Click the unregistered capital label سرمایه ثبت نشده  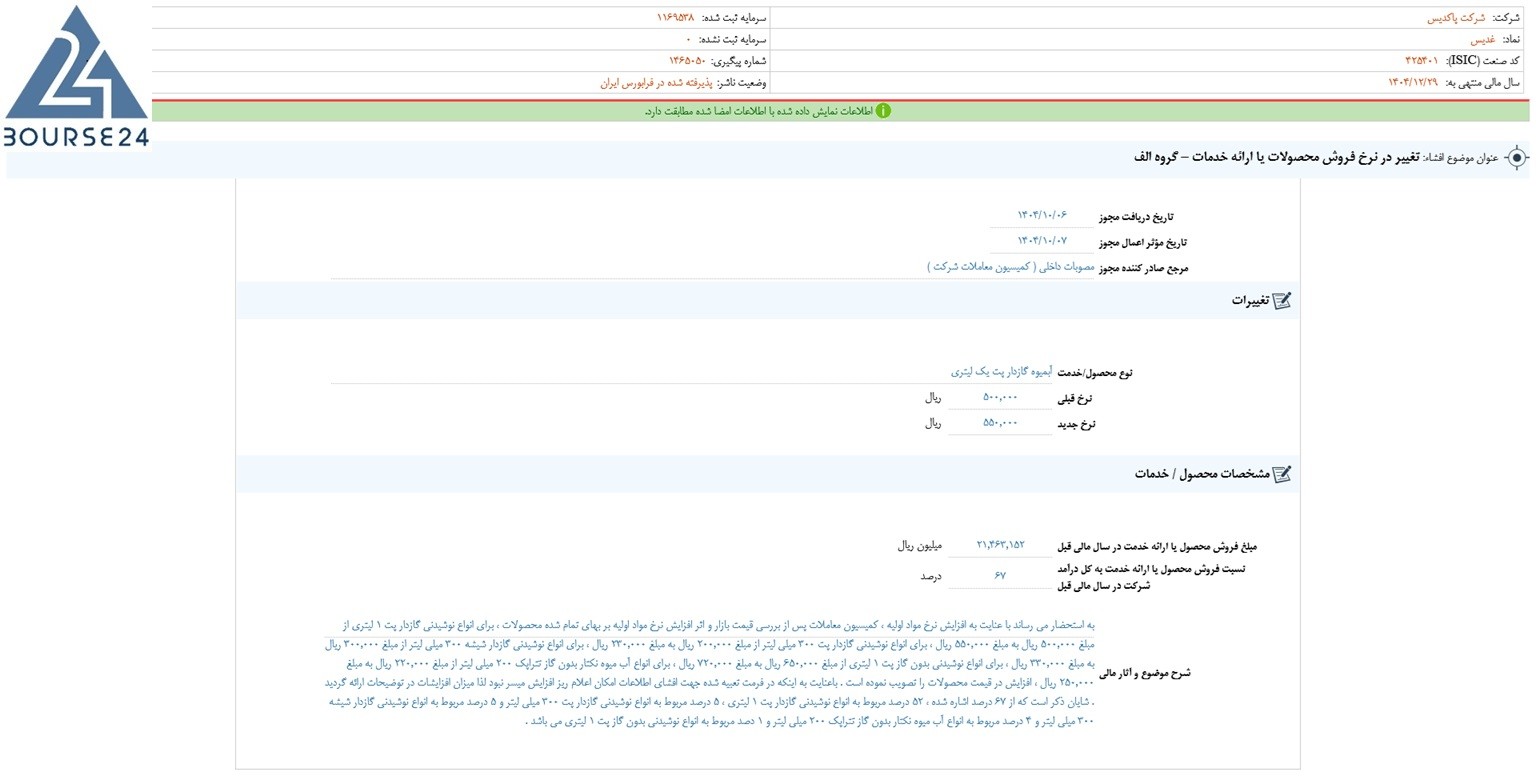pos(733,39)
